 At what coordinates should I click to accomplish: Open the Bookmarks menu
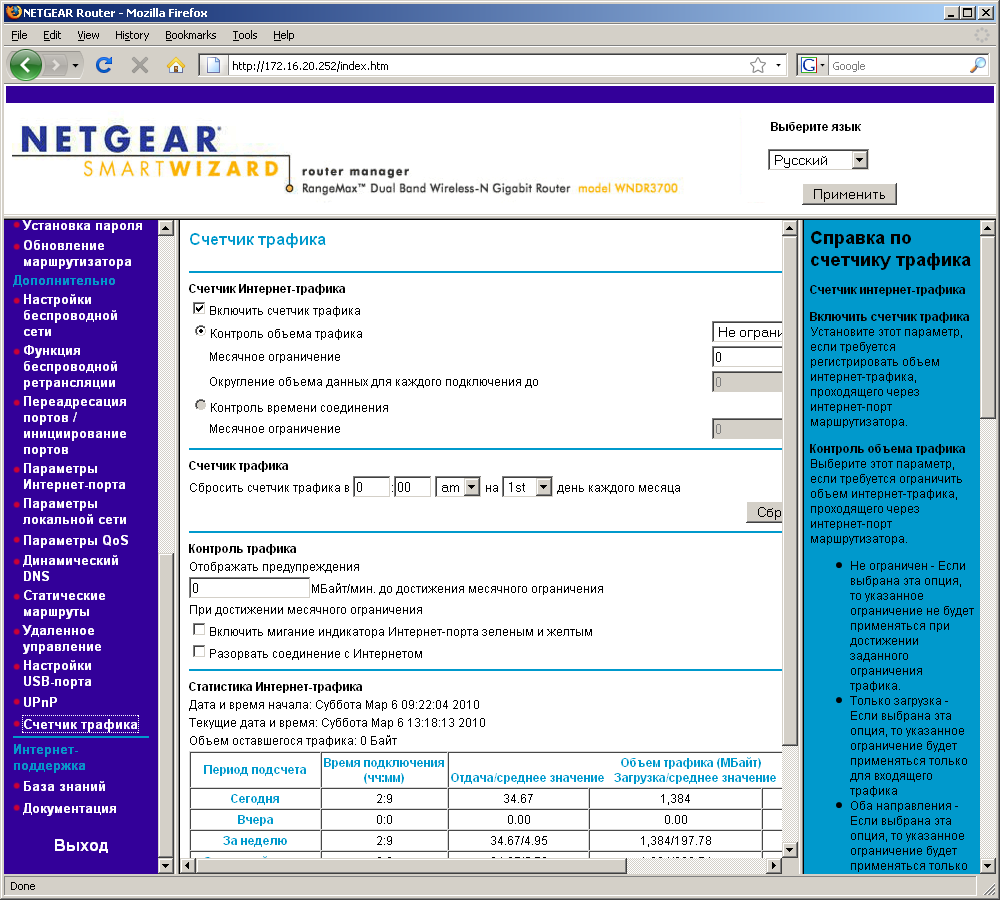coord(191,35)
